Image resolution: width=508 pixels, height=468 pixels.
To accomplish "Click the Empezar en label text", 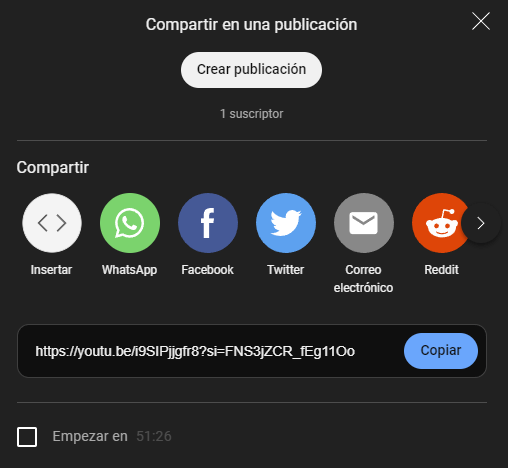I will pyautogui.click(x=90, y=436).
